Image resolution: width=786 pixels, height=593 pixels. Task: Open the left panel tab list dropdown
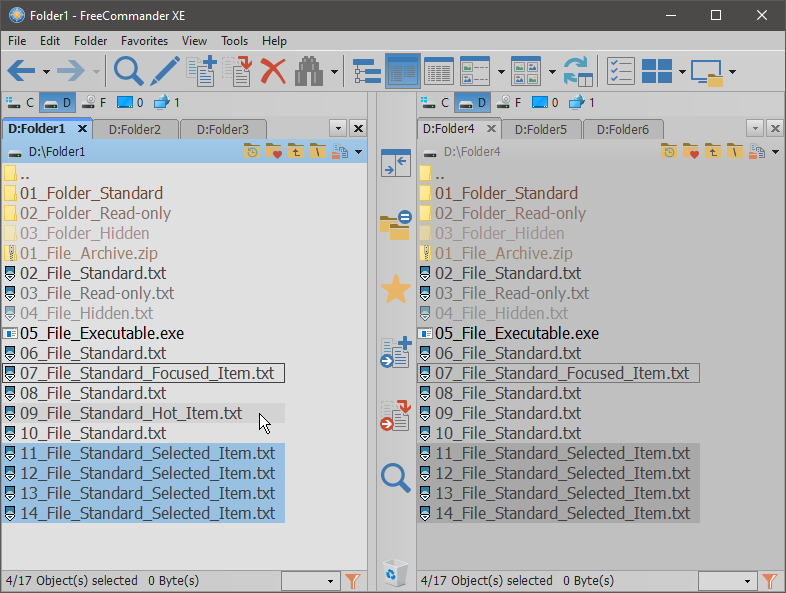click(x=337, y=128)
